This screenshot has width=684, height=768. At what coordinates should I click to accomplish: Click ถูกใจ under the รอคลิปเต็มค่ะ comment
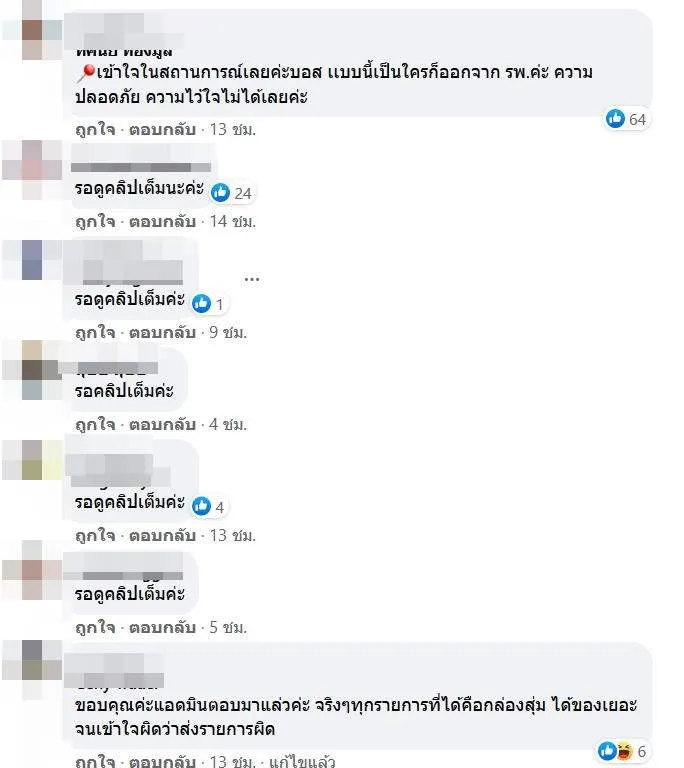[x=95, y=425]
